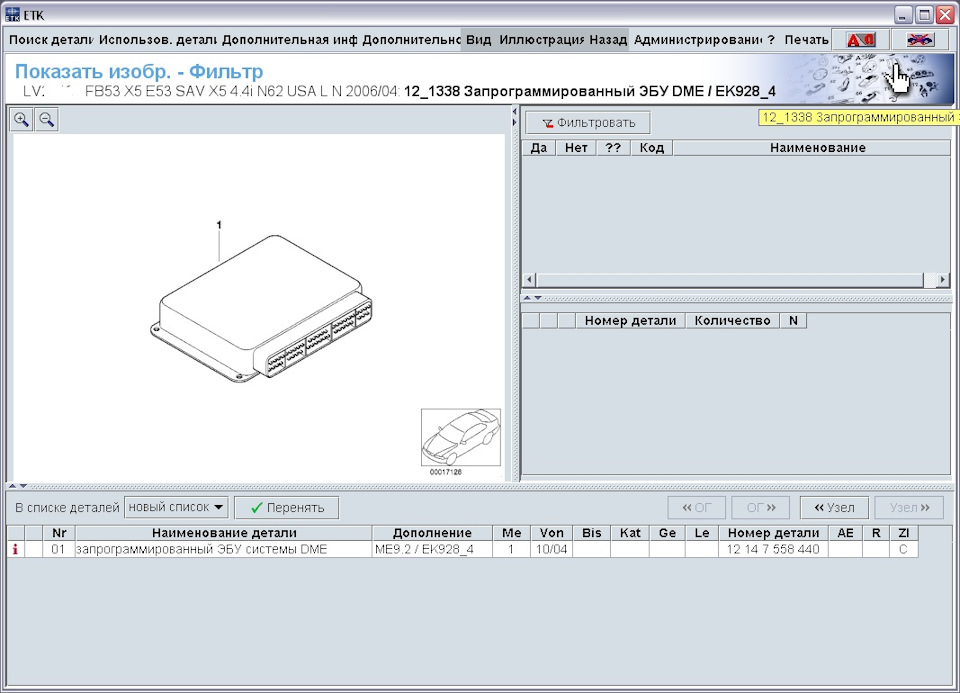Open the Вид menu
Screen dimensions: 960x693
[x=478, y=40]
